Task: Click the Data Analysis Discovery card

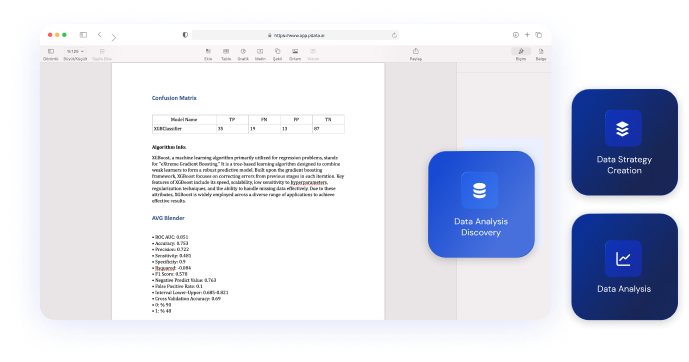Action: [481, 204]
